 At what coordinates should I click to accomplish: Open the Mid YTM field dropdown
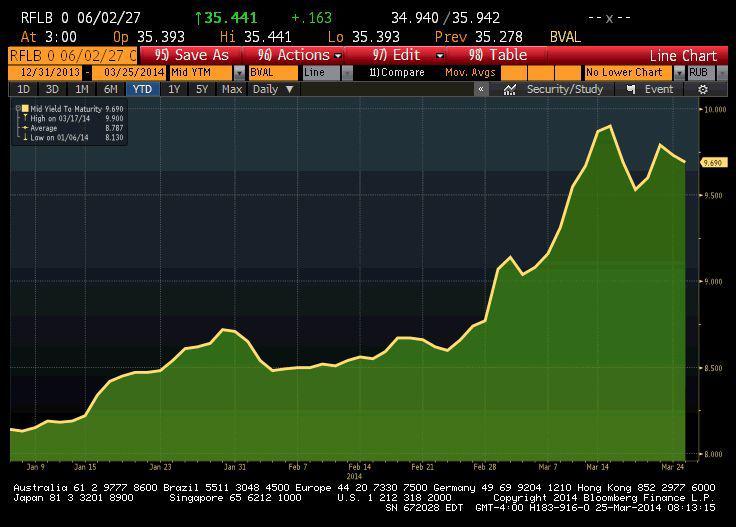point(239,73)
